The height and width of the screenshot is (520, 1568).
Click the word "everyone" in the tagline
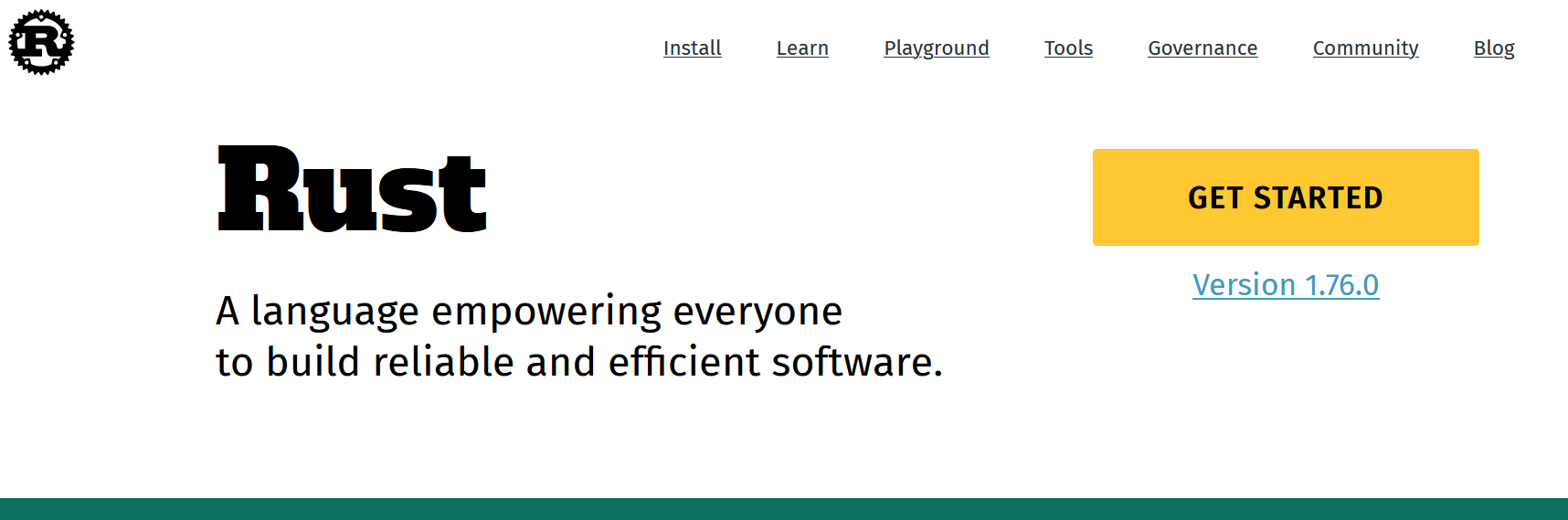coord(758,313)
